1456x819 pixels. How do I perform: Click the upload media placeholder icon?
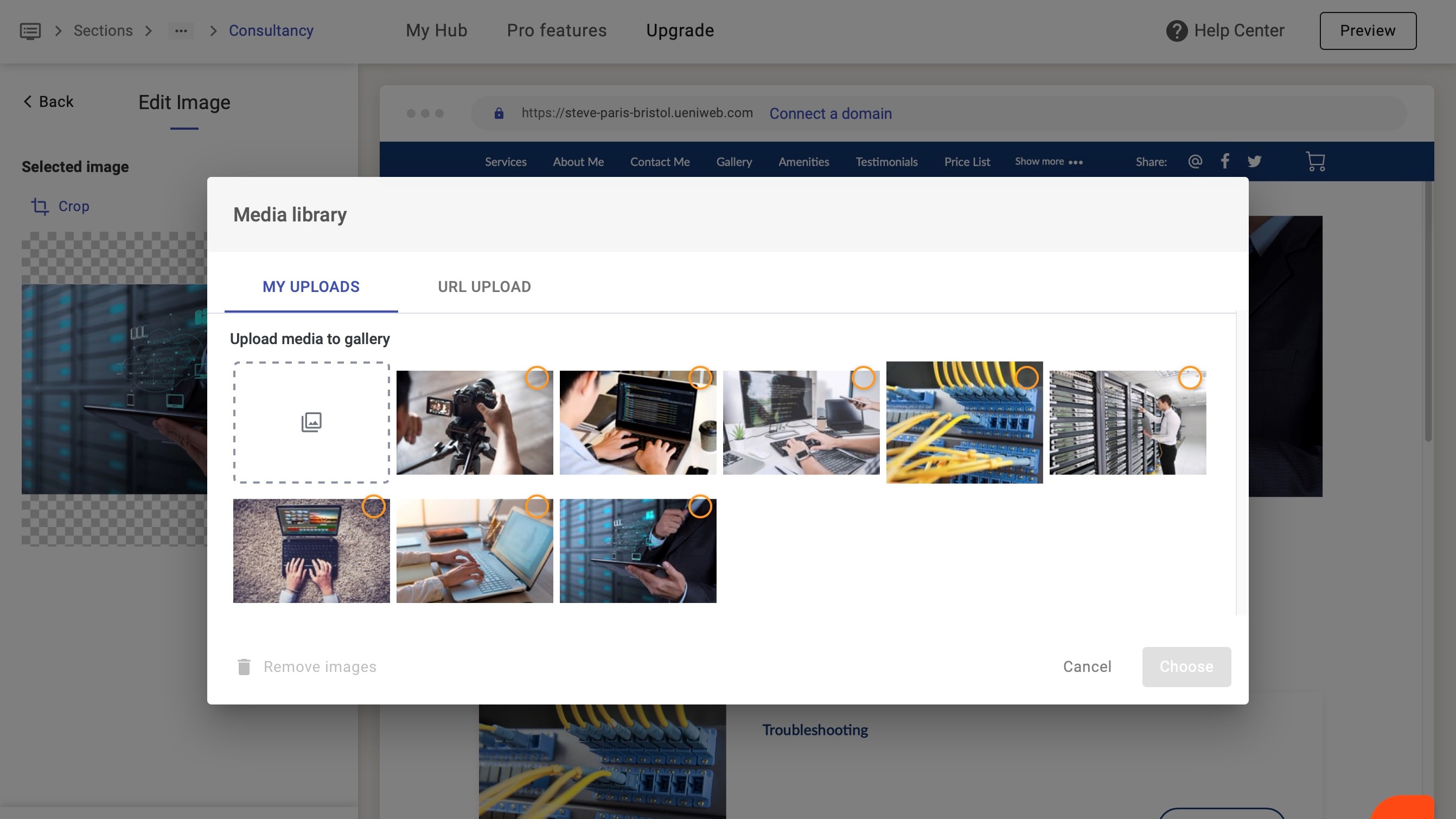(x=311, y=422)
